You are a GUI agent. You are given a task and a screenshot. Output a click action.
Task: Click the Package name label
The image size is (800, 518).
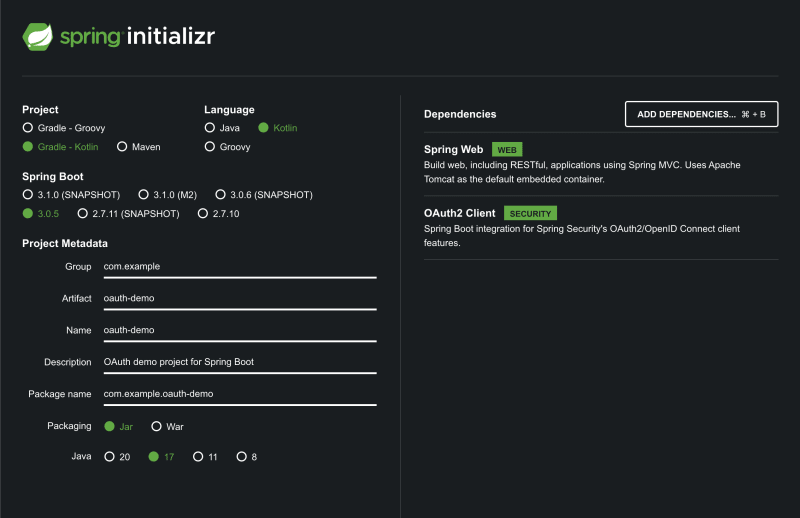(60, 394)
